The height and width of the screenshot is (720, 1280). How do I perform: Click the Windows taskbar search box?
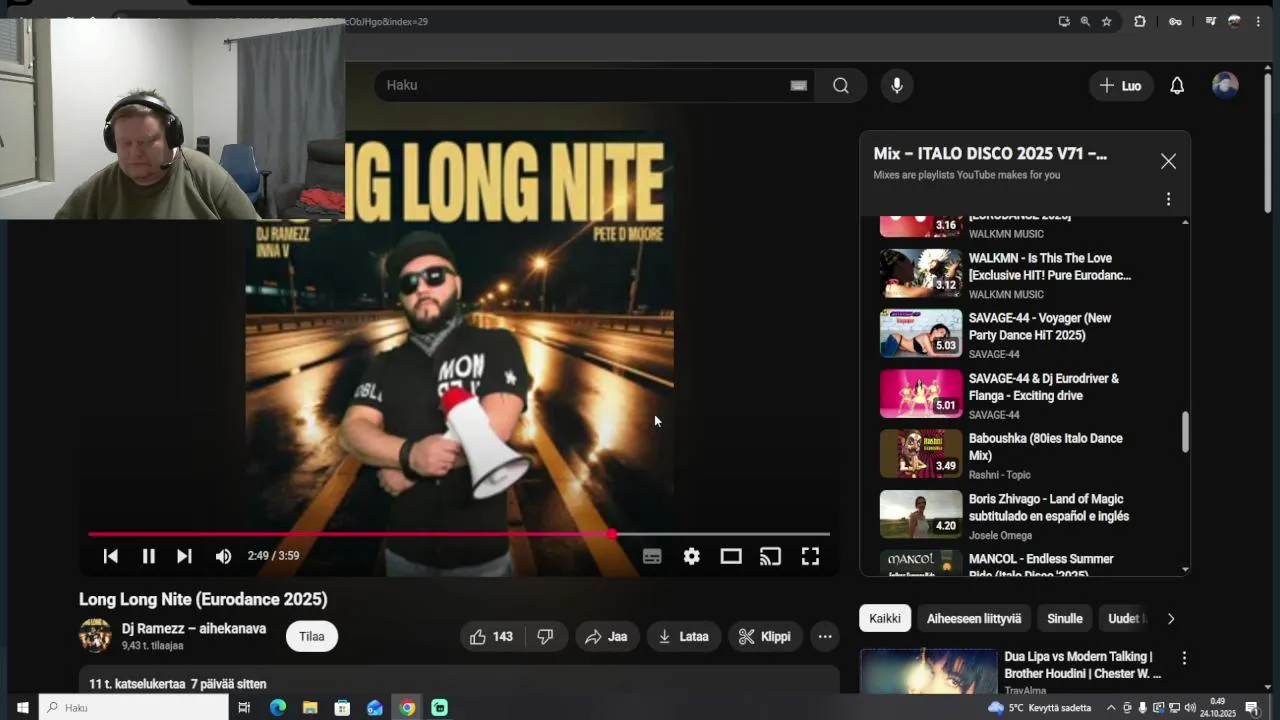[x=135, y=707]
